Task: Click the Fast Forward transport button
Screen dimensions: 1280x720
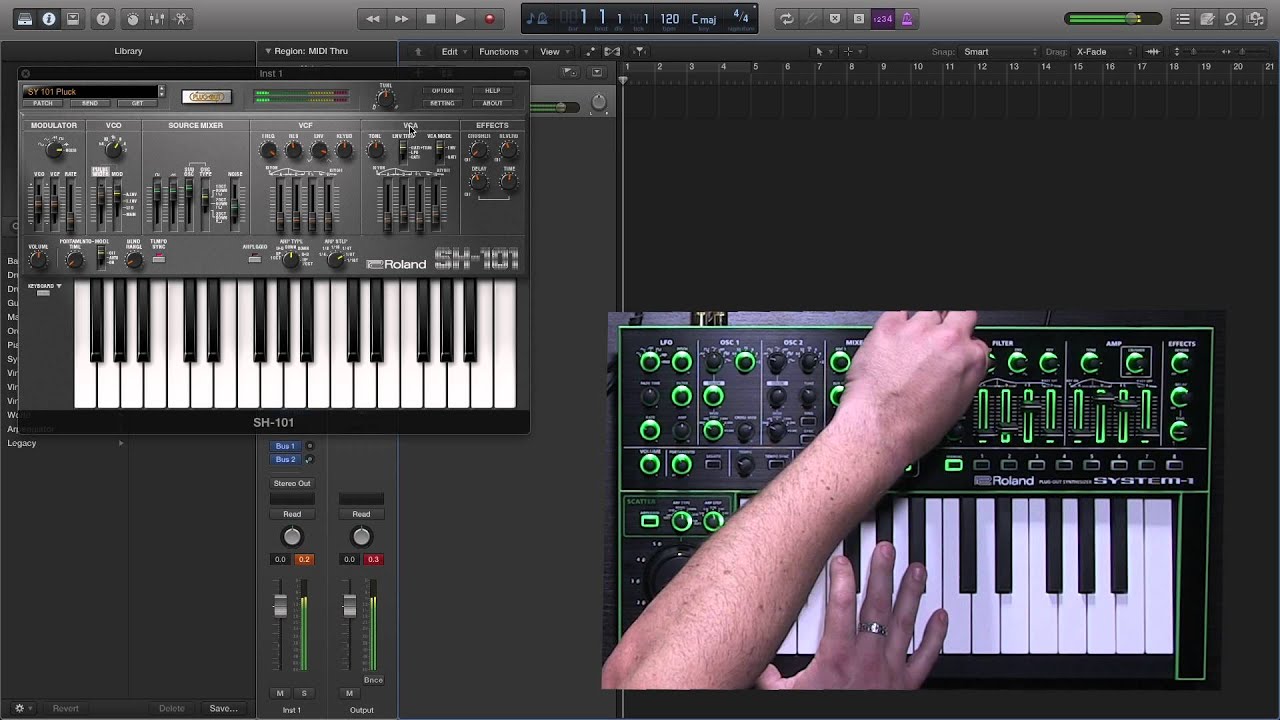Action: (x=402, y=19)
